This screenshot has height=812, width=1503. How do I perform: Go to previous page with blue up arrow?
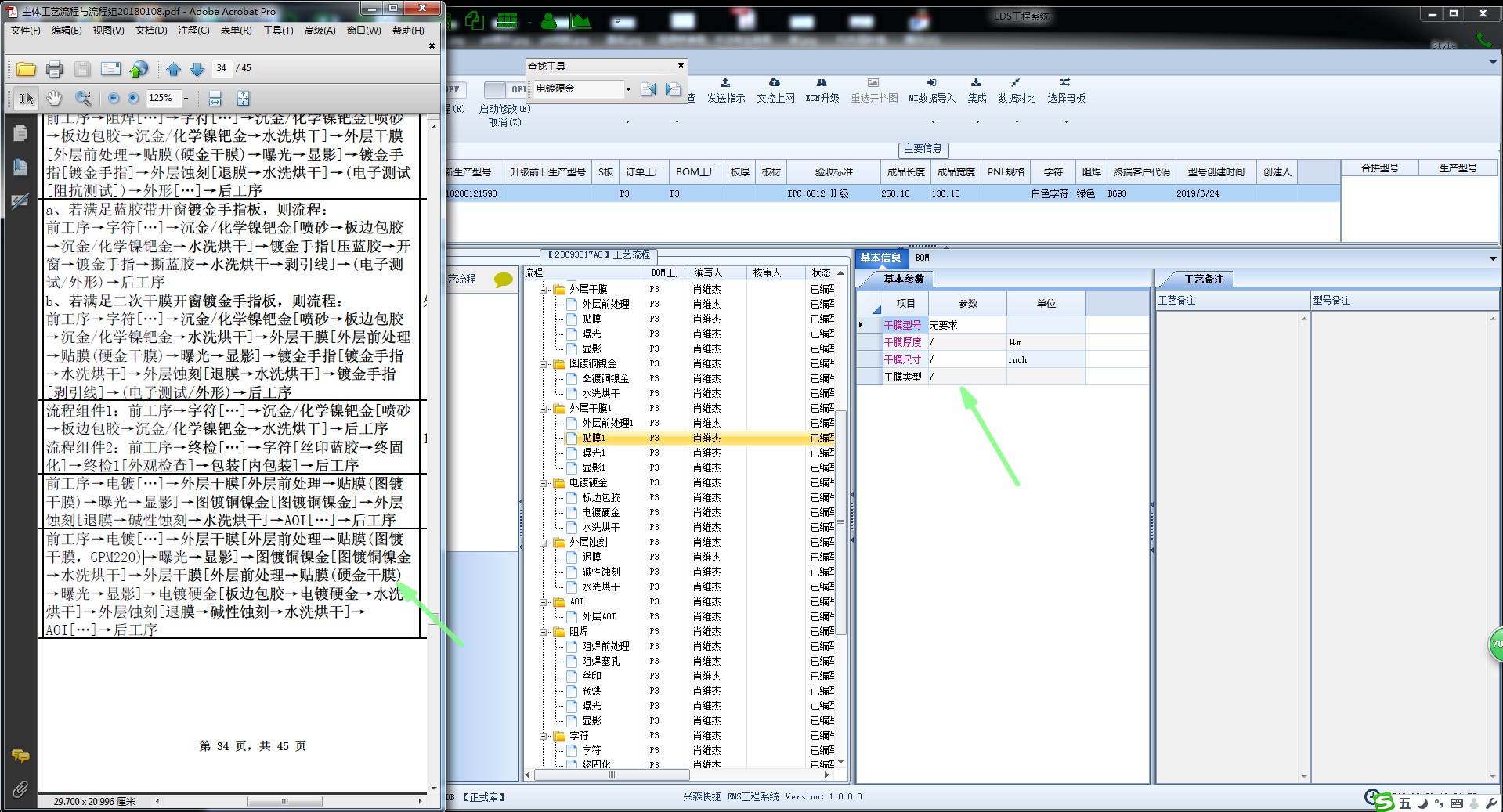pos(174,69)
